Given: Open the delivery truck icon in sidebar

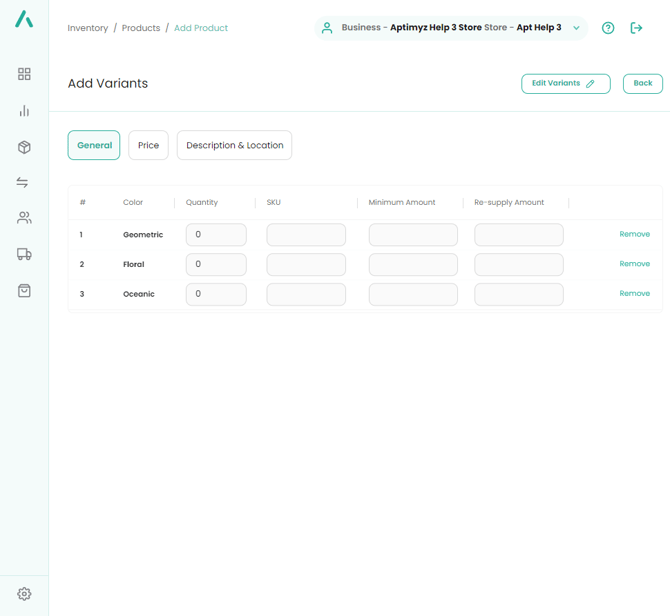Looking at the screenshot, I should coord(24,254).
